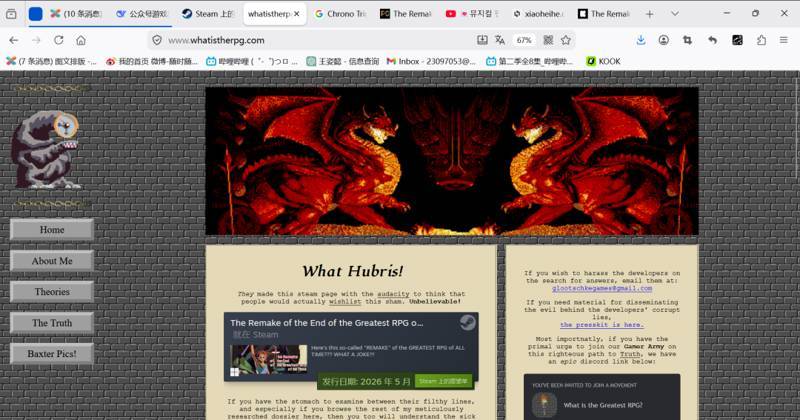Open the dark square extension icon
The height and width of the screenshot is (420, 800).
click(737, 40)
